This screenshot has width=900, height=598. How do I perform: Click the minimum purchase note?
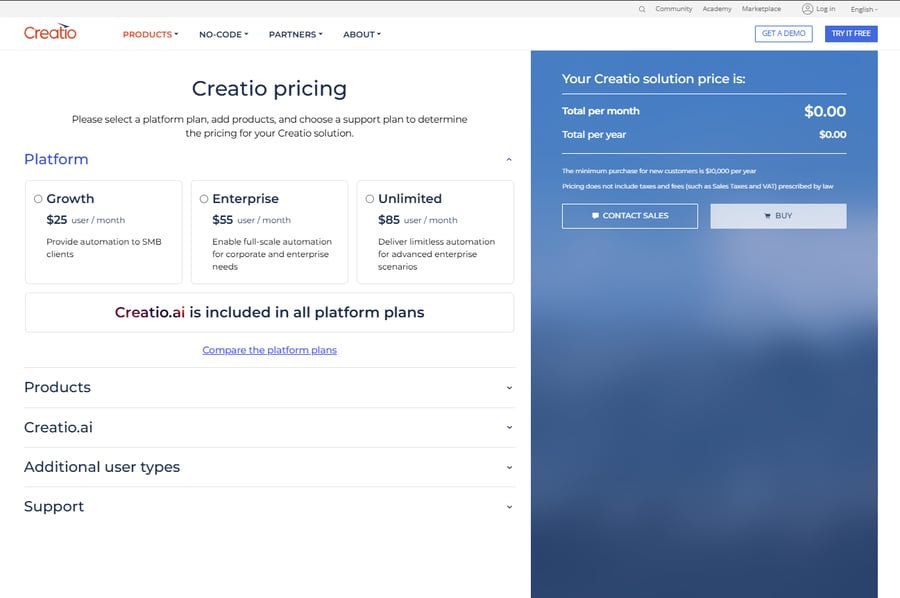[x=659, y=171]
